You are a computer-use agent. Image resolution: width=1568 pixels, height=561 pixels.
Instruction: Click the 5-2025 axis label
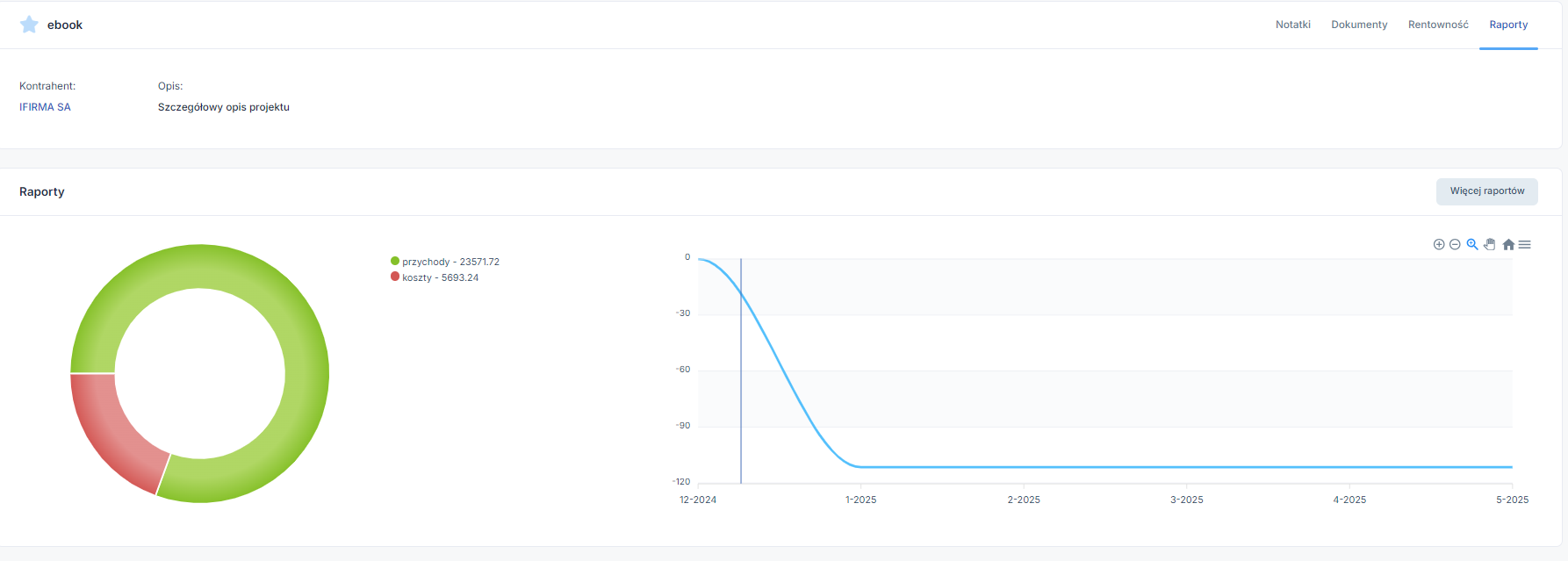tap(1512, 500)
